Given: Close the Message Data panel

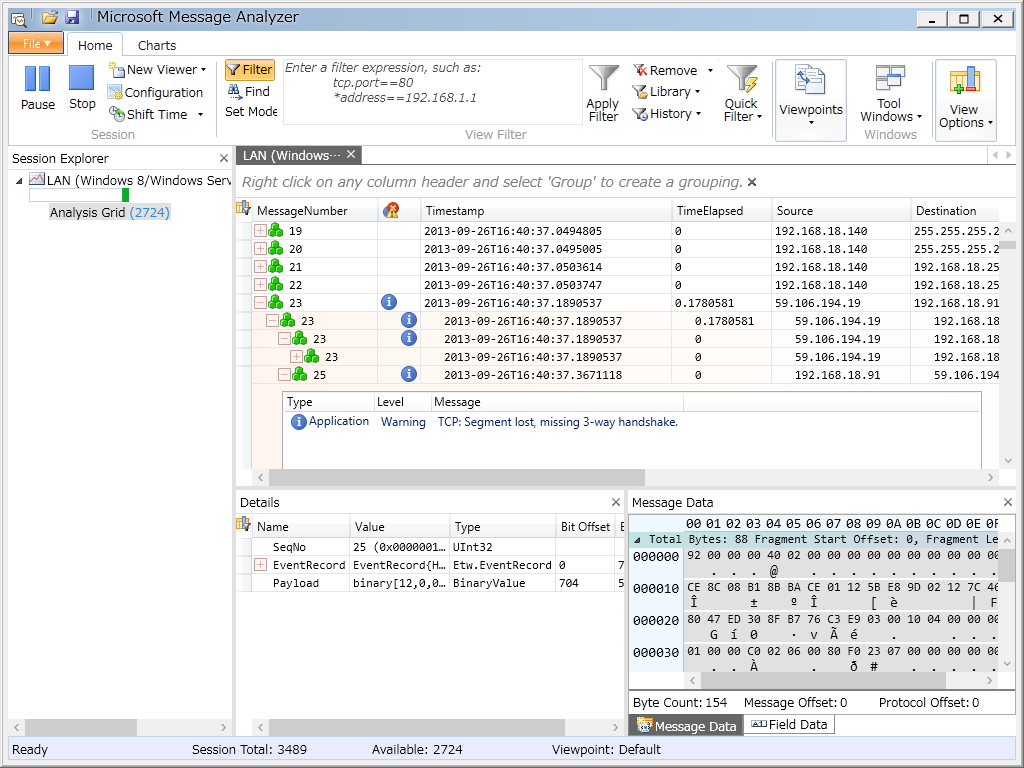Looking at the screenshot, I should pyautogui.click(x=1008, y=502).
